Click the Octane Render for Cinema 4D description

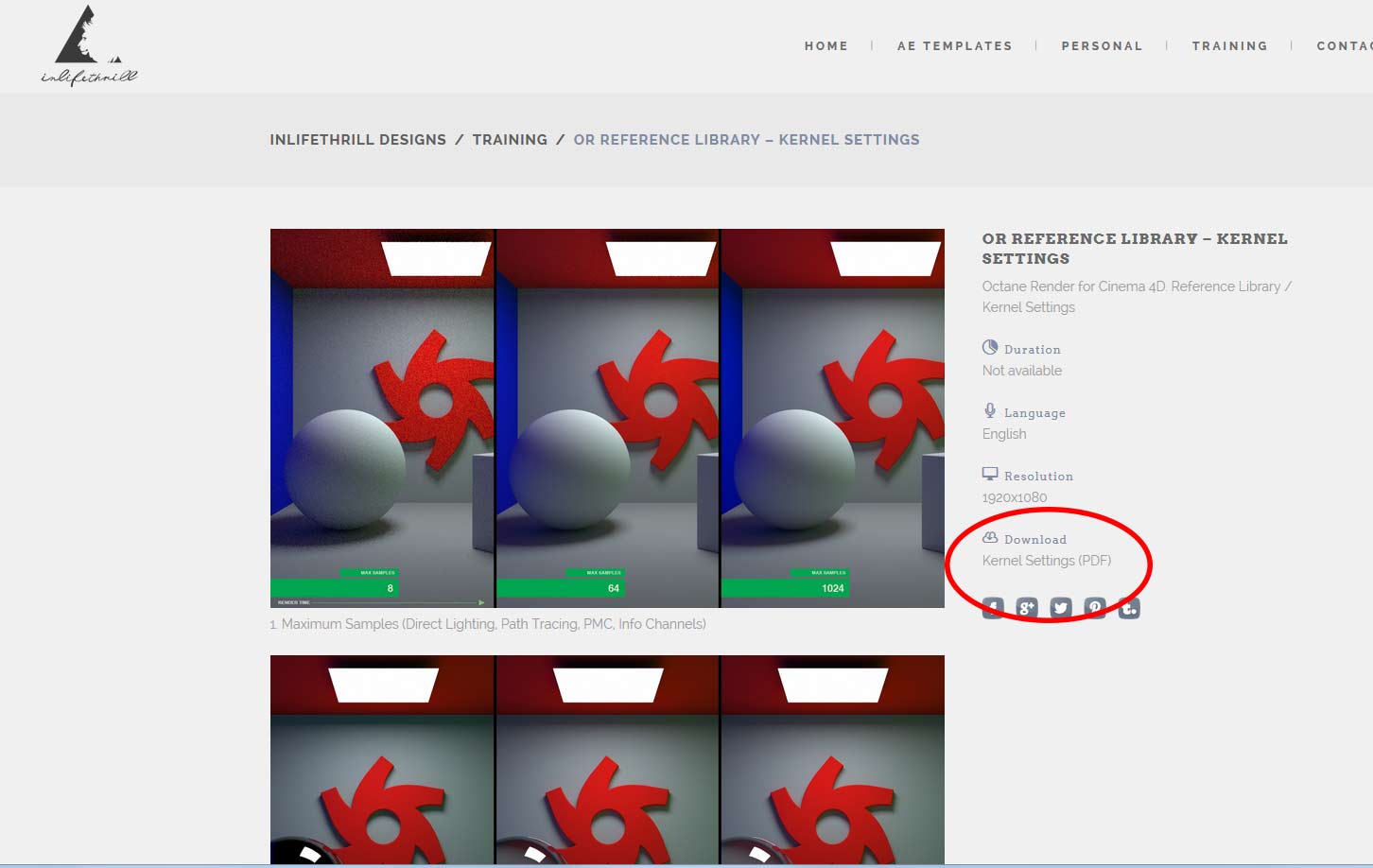point(1137,297)
